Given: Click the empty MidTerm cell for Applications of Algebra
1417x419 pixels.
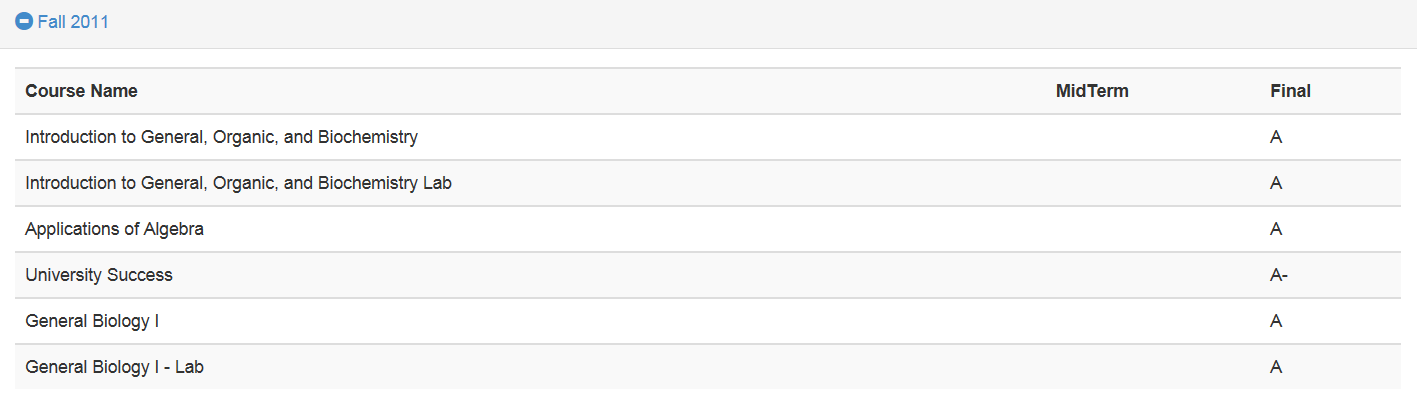Looking at the screenshot, I should click(1153, 229).
